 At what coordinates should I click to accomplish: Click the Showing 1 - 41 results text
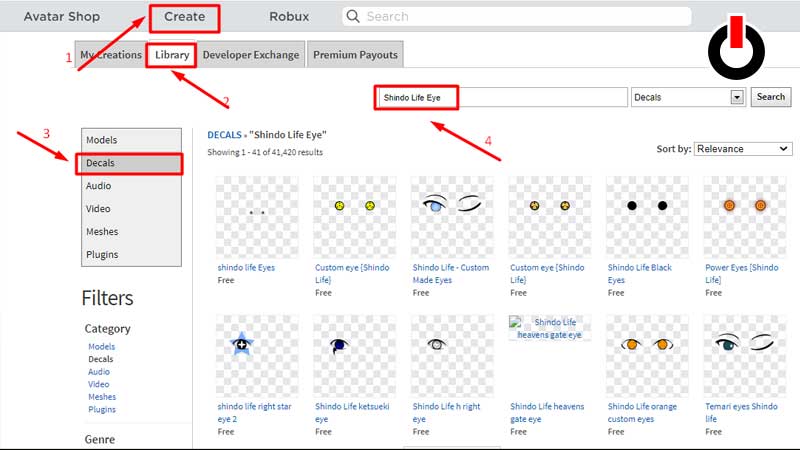pyautogui.click(x=265, y=152)
